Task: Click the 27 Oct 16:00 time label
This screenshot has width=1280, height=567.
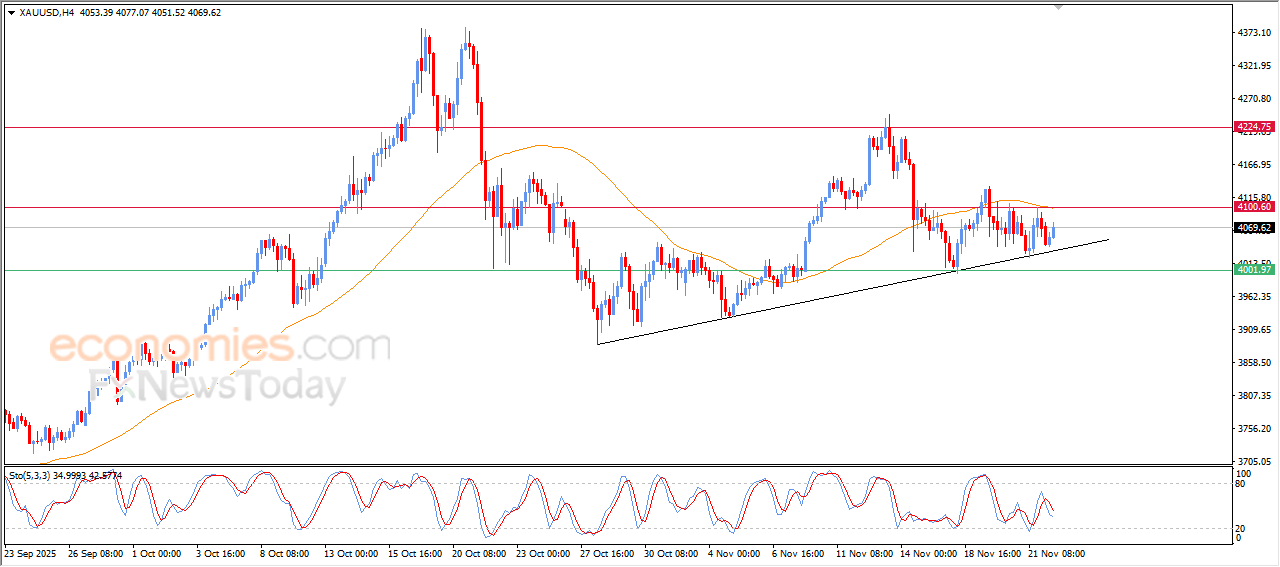Action: 608,553
